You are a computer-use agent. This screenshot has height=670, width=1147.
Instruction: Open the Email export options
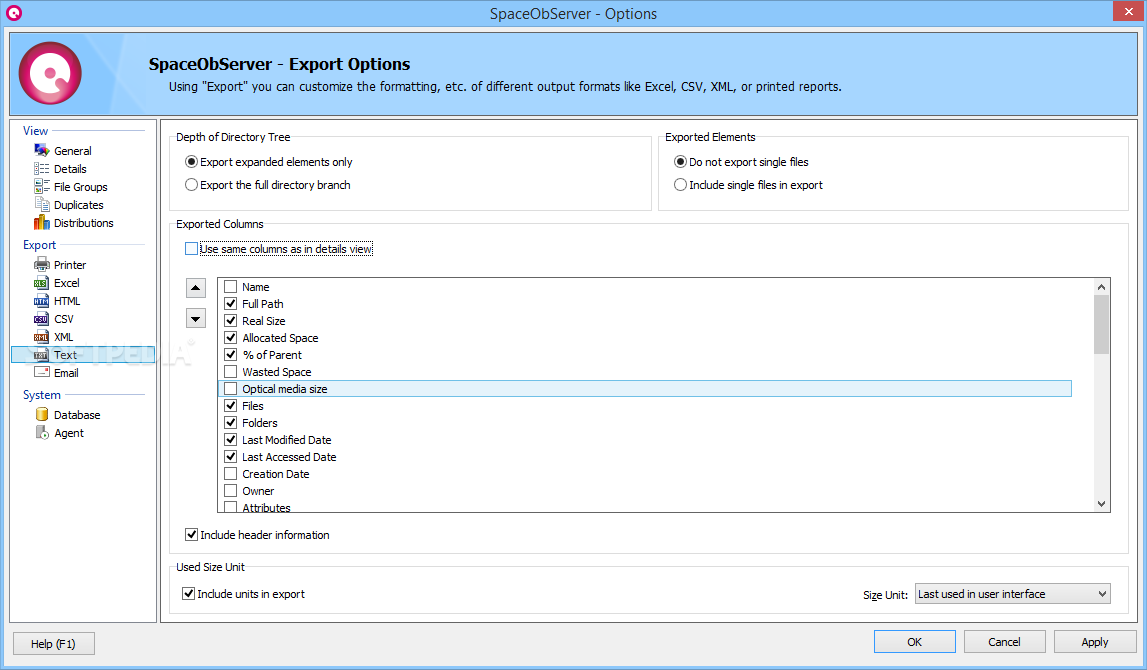click(x=66, y=373)
